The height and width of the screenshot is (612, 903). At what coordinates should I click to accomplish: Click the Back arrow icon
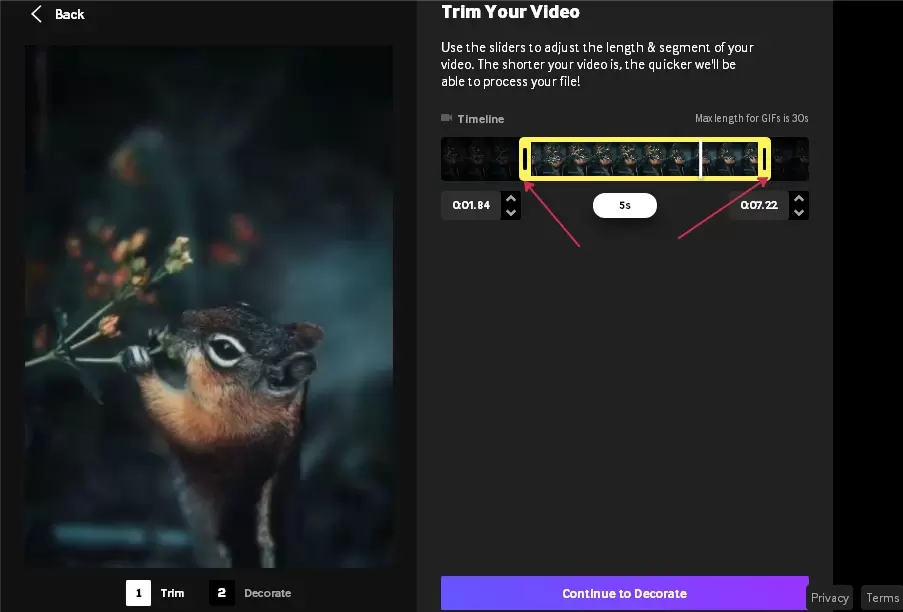tap(37, 14)
